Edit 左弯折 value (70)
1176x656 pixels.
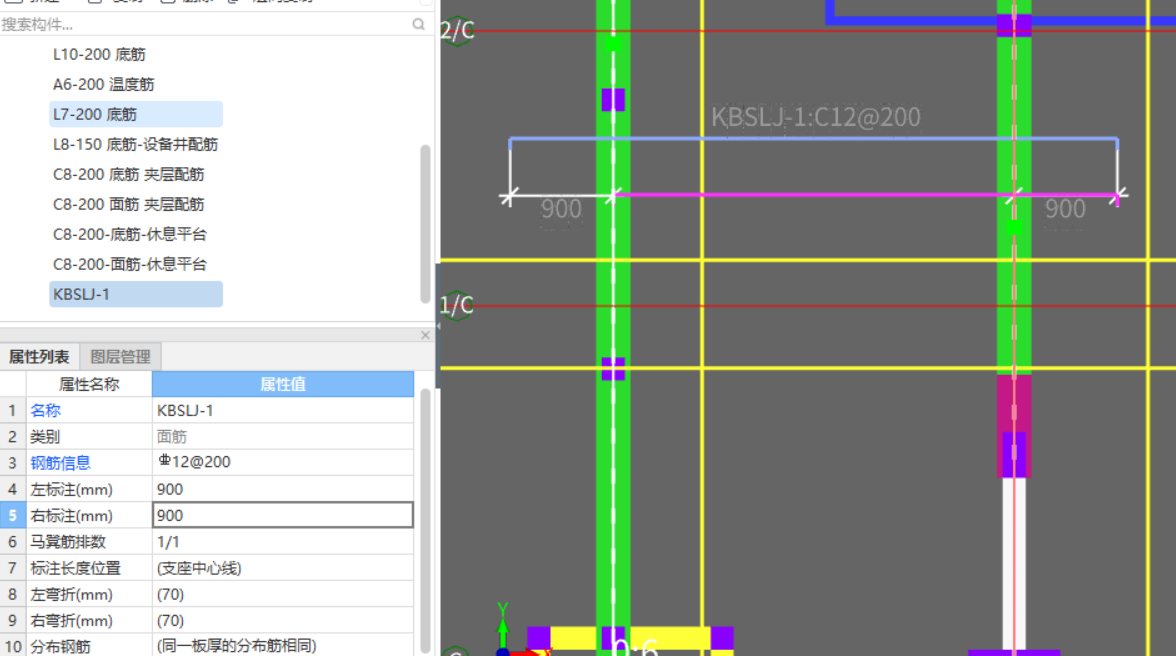(x=283, y=595)
